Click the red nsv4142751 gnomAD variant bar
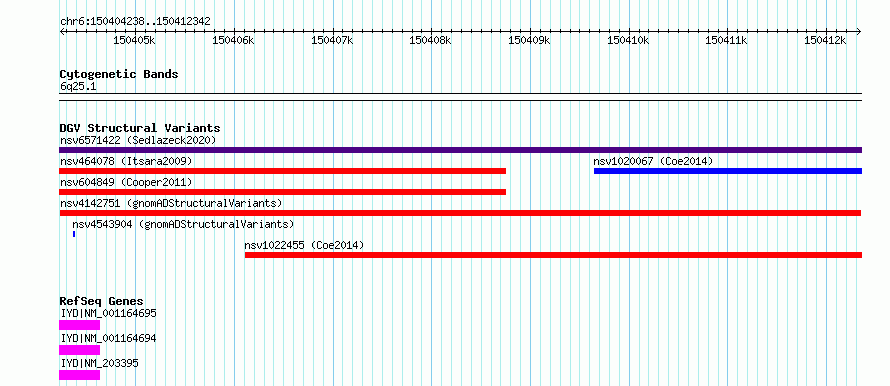890x386 pixels. (x=460, y=213)
